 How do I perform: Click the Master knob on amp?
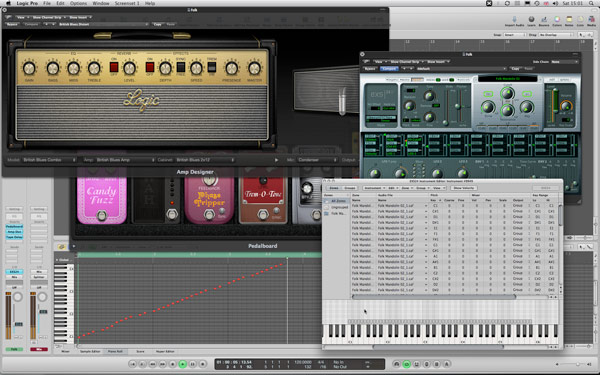(x=254, y=69)
